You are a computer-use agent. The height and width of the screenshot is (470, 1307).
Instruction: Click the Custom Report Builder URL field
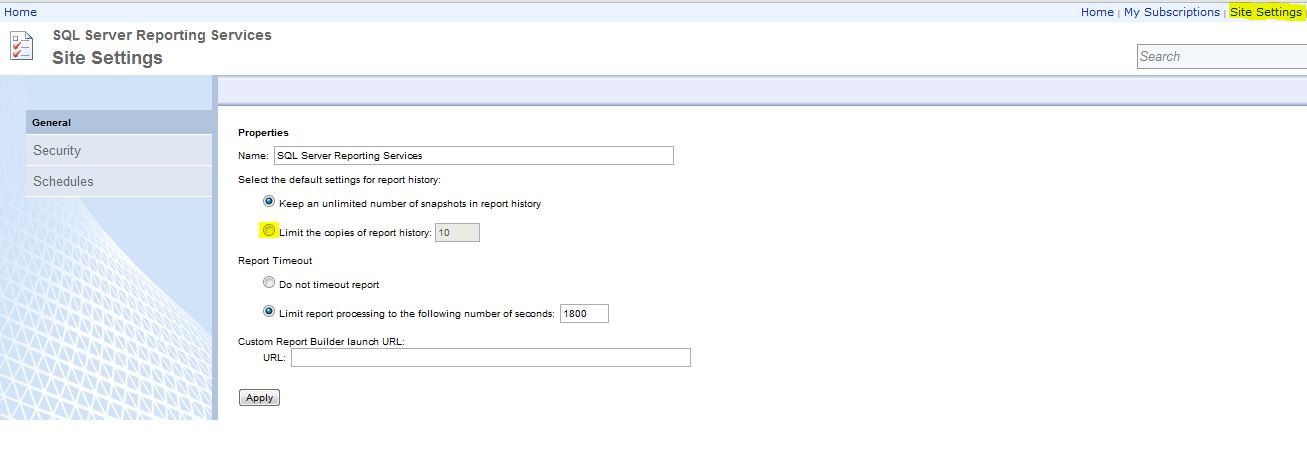490,358
